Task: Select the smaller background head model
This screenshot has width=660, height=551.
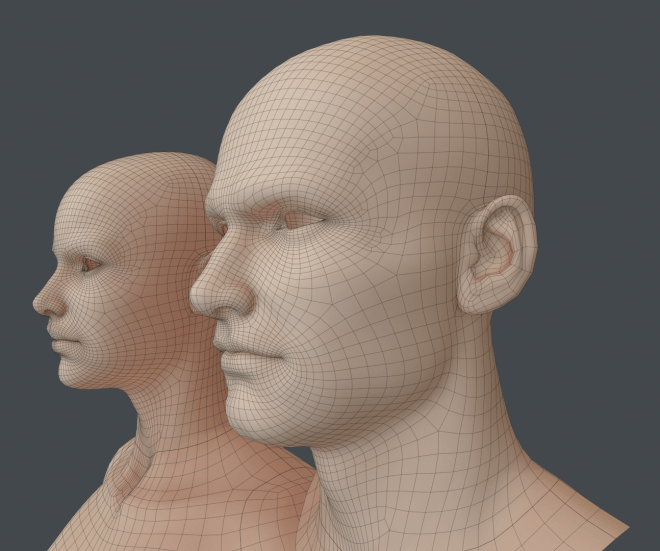Action: click(139, 337)
